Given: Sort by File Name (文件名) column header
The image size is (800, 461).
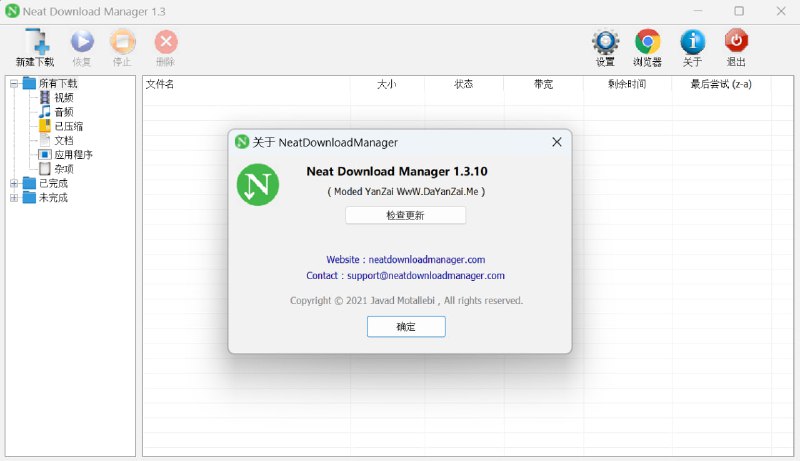Looking at the screenshot, I should (x=246, y=84).
